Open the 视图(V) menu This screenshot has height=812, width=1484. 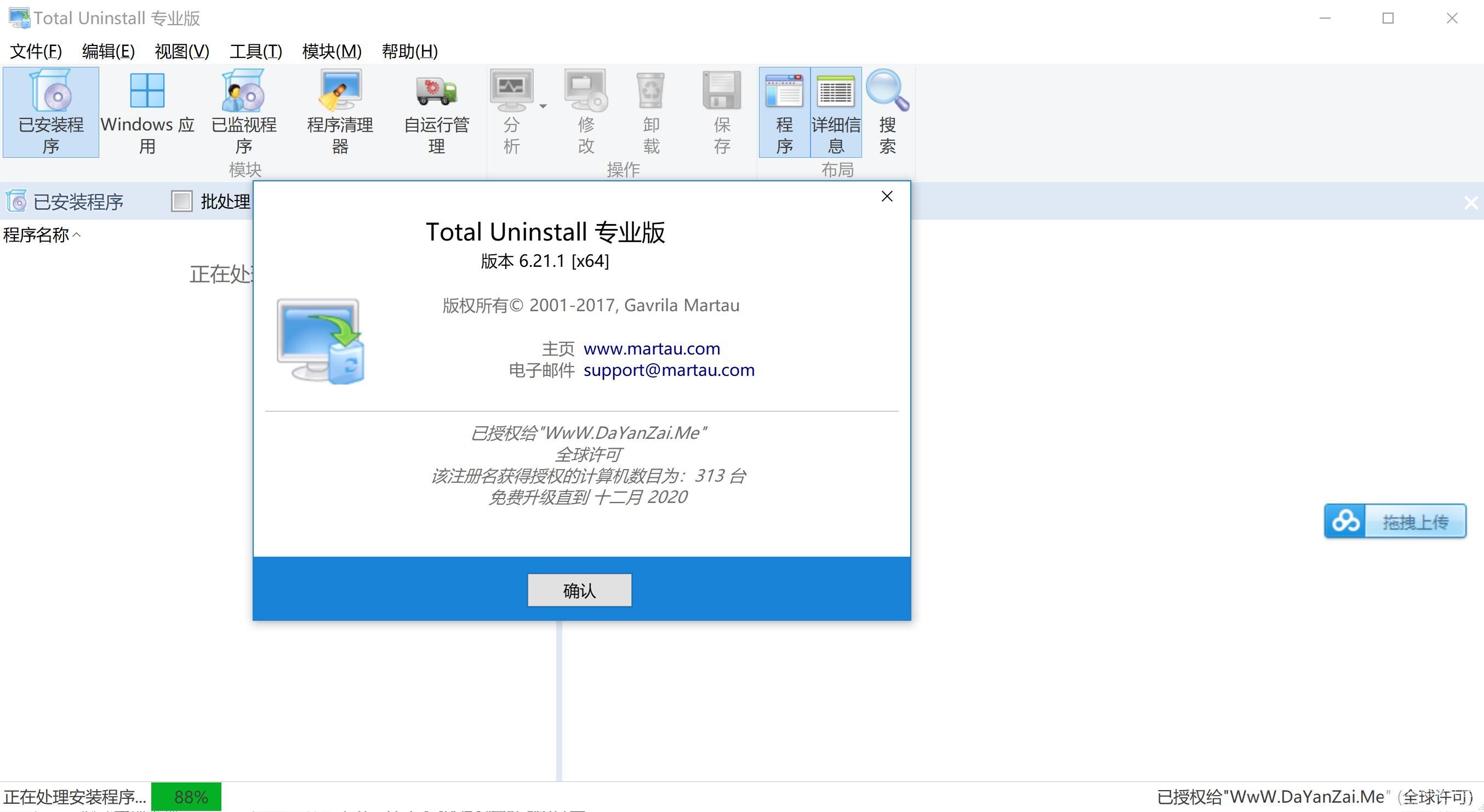pyautogui.click(x=182, y=52)
